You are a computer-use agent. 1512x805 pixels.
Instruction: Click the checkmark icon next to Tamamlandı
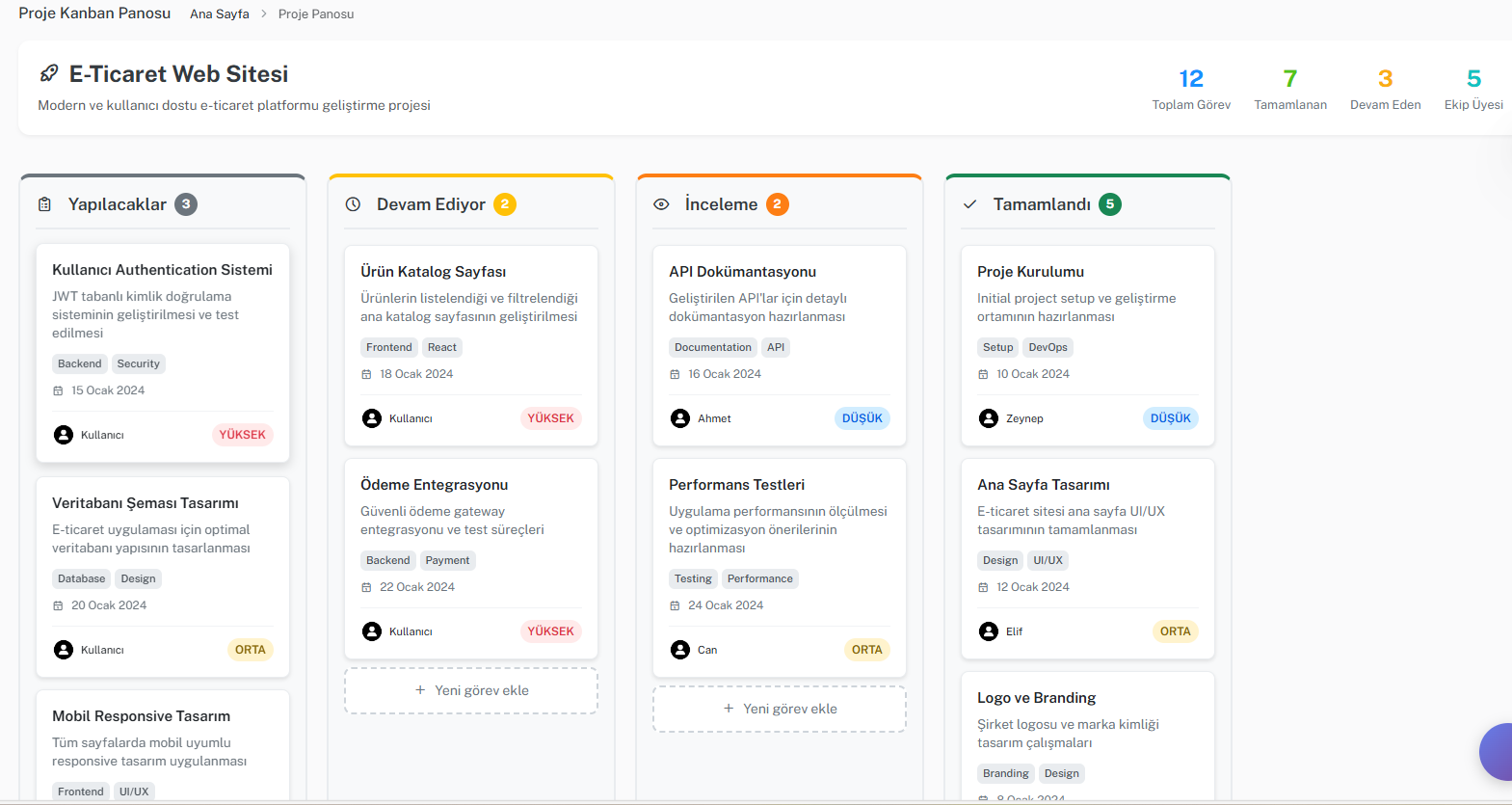click(x=969, y=204)
